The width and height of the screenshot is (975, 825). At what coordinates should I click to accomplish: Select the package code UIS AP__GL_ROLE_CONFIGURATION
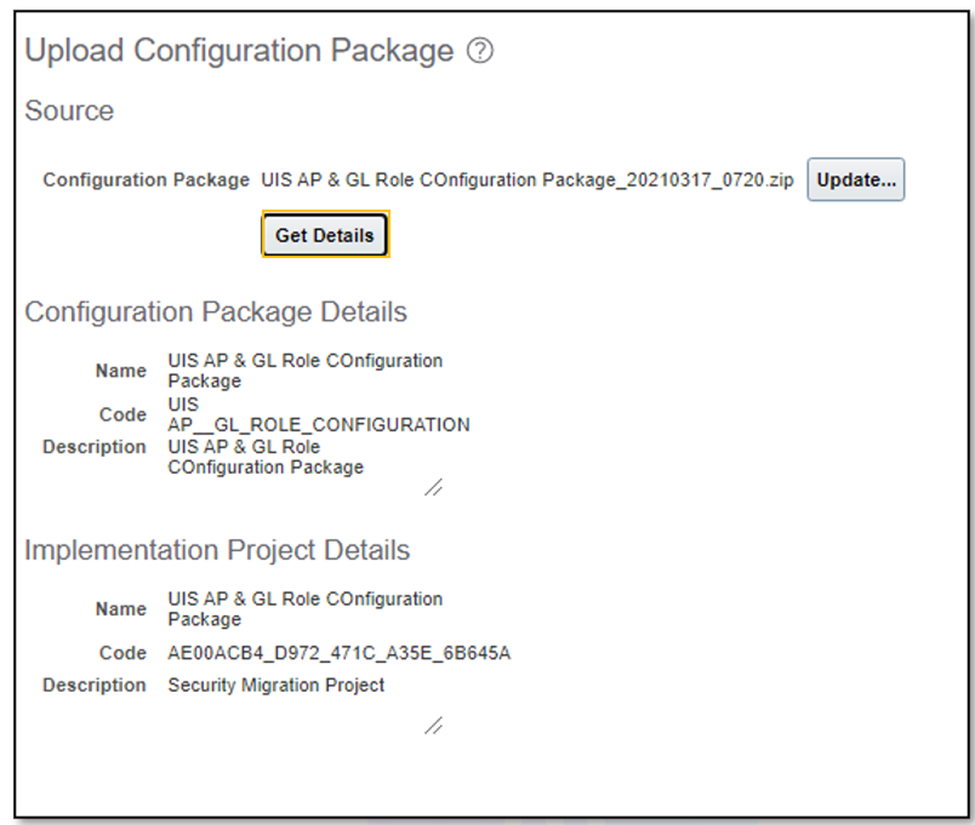[x=318, y=415]
